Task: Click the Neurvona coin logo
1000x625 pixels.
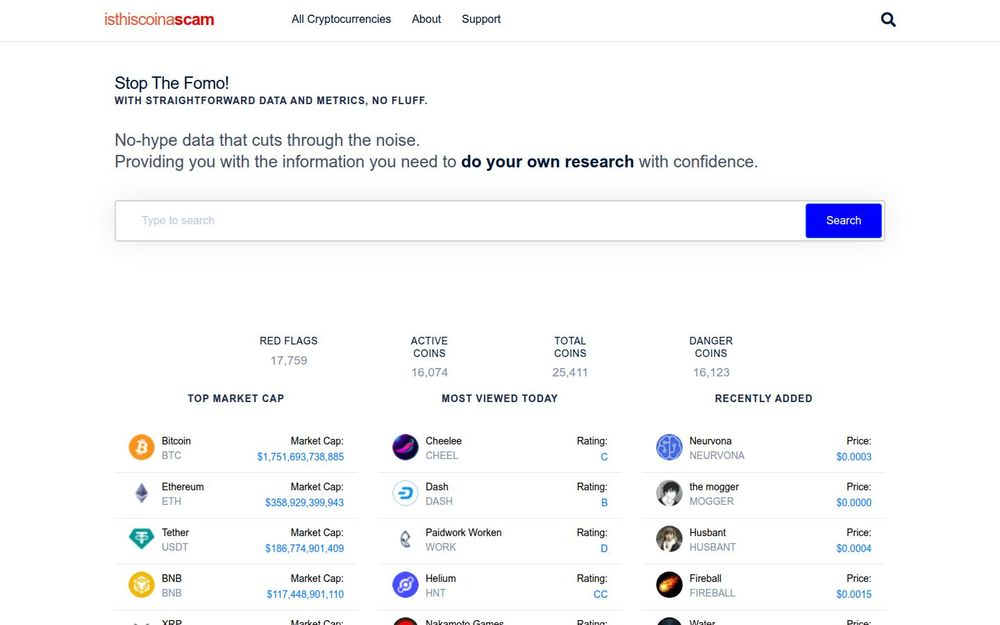Action: [669, 447]
